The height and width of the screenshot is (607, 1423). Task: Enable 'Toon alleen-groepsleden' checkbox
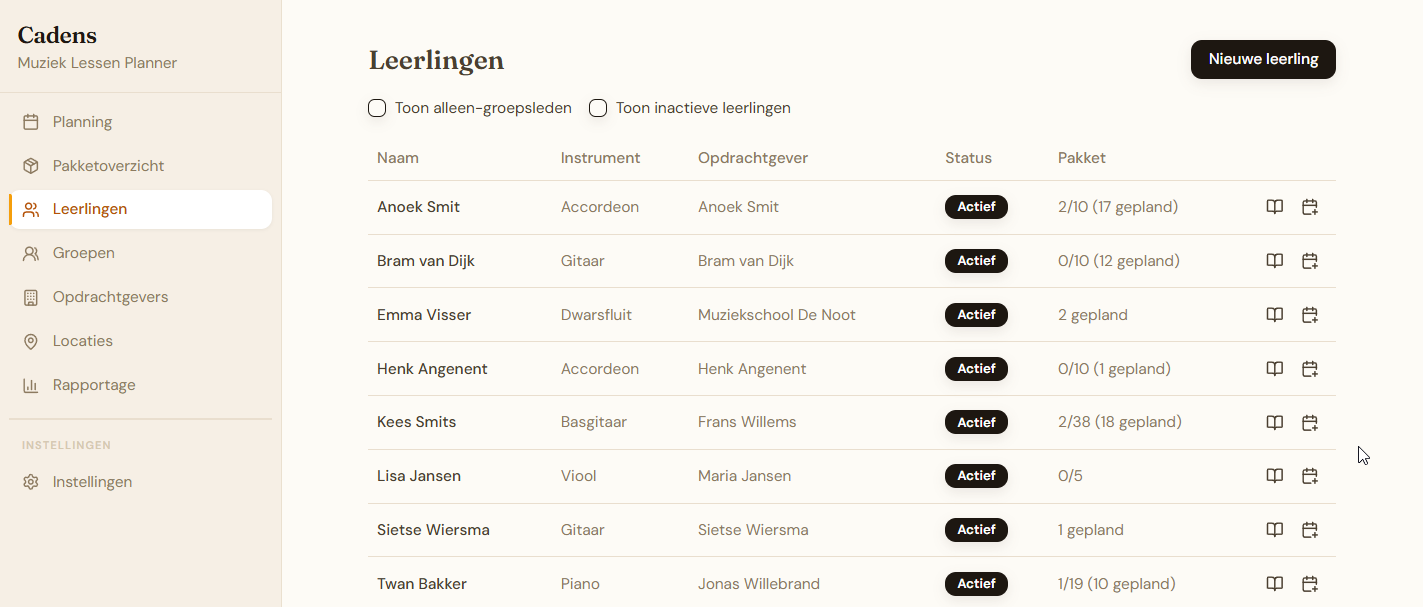coord(377,108)
